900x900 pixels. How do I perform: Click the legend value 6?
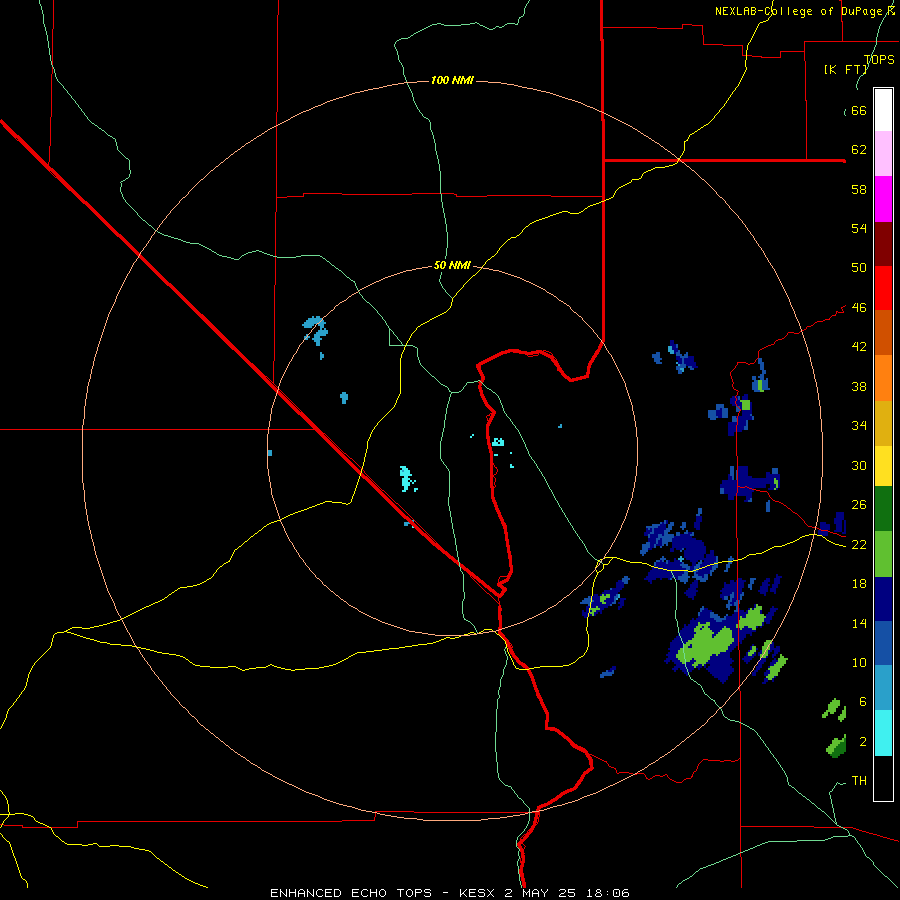click(863, 701)
